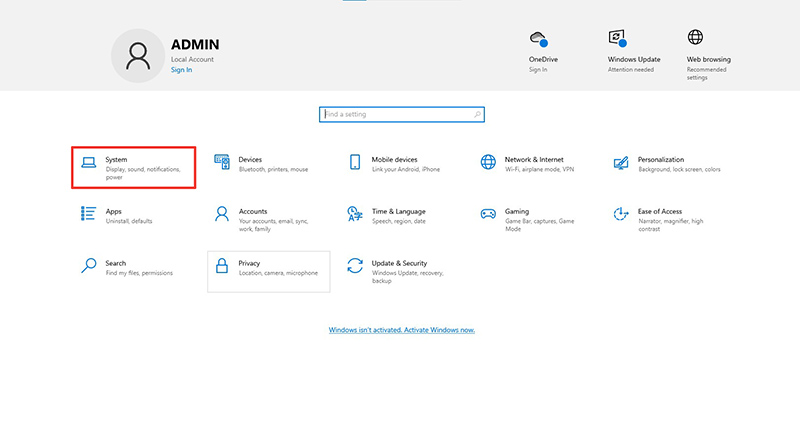Open the Search magnifier category icon
The image size is (800, 429).
pos(89,266)
